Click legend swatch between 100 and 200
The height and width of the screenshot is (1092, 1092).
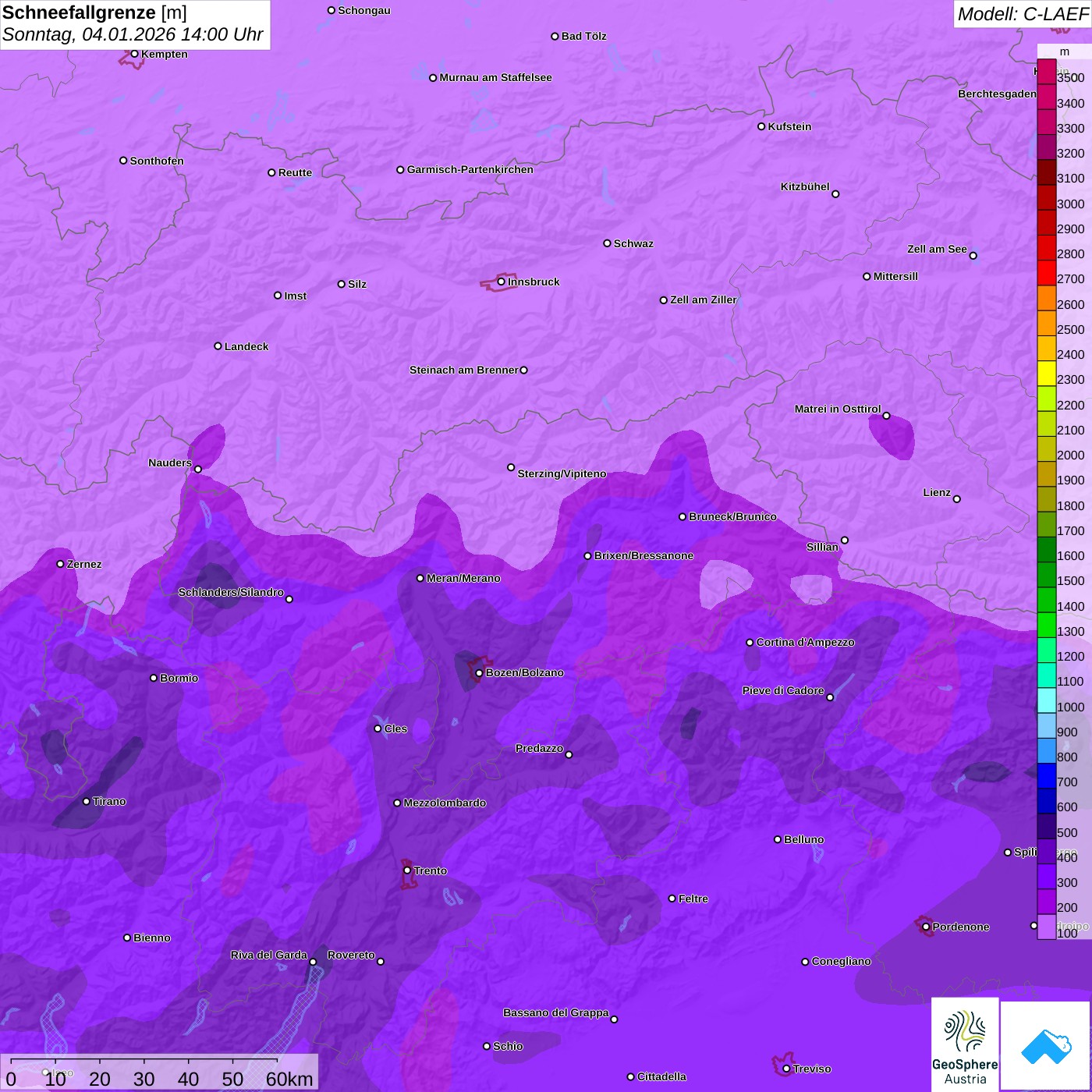[x=1046, y=927]
